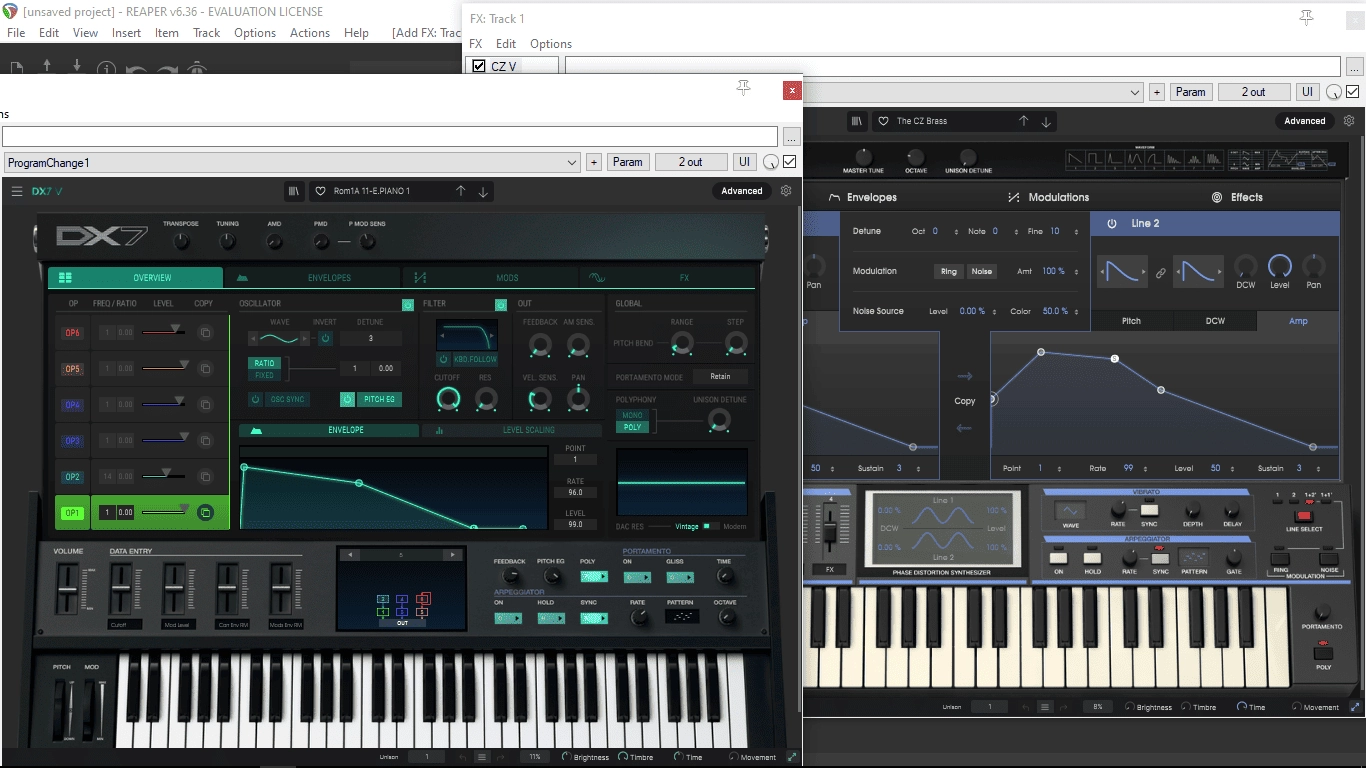Click the Advanced button in DX7

coord(742,191)
